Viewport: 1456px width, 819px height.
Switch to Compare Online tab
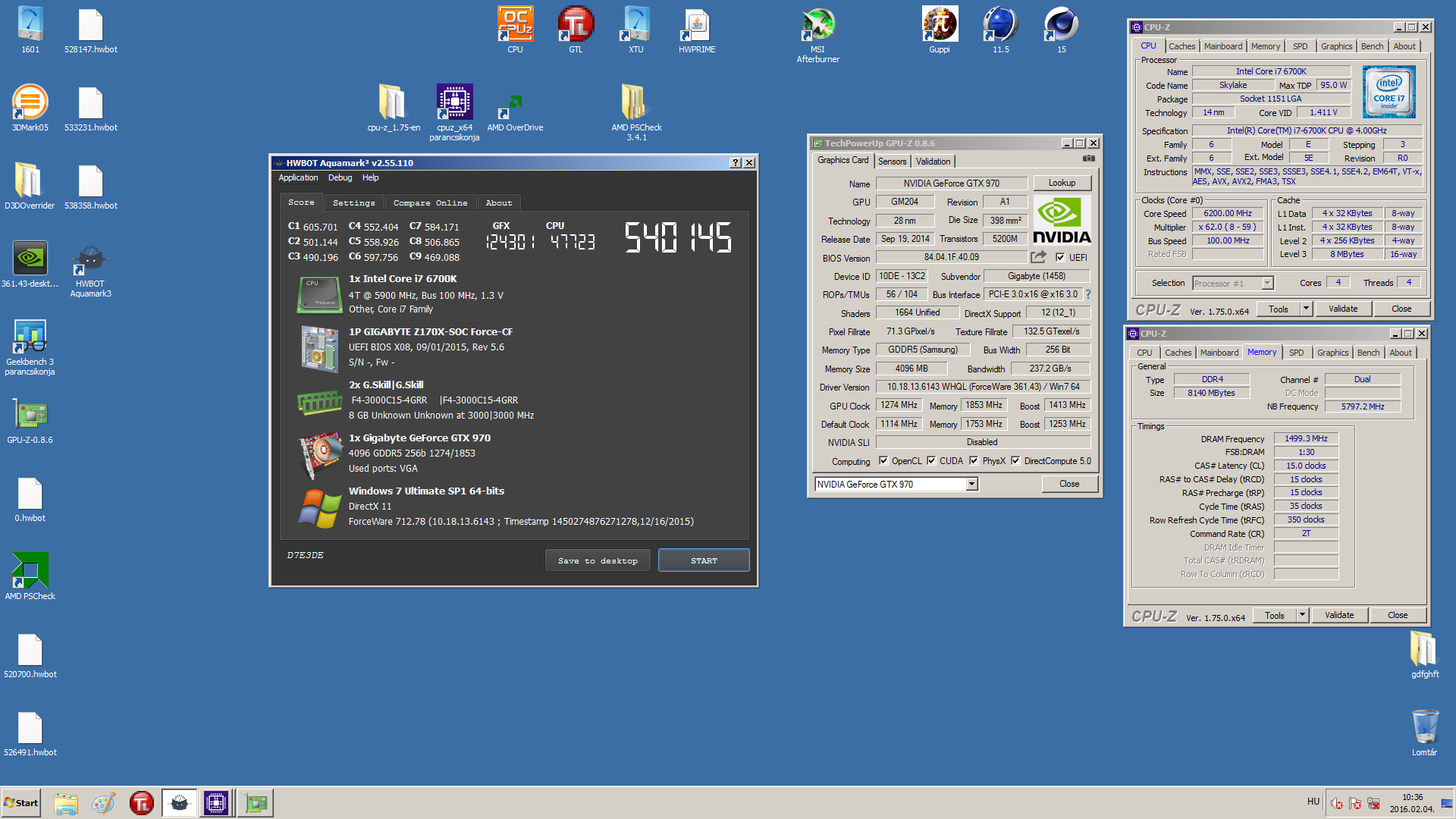click(x=430, y=202)
